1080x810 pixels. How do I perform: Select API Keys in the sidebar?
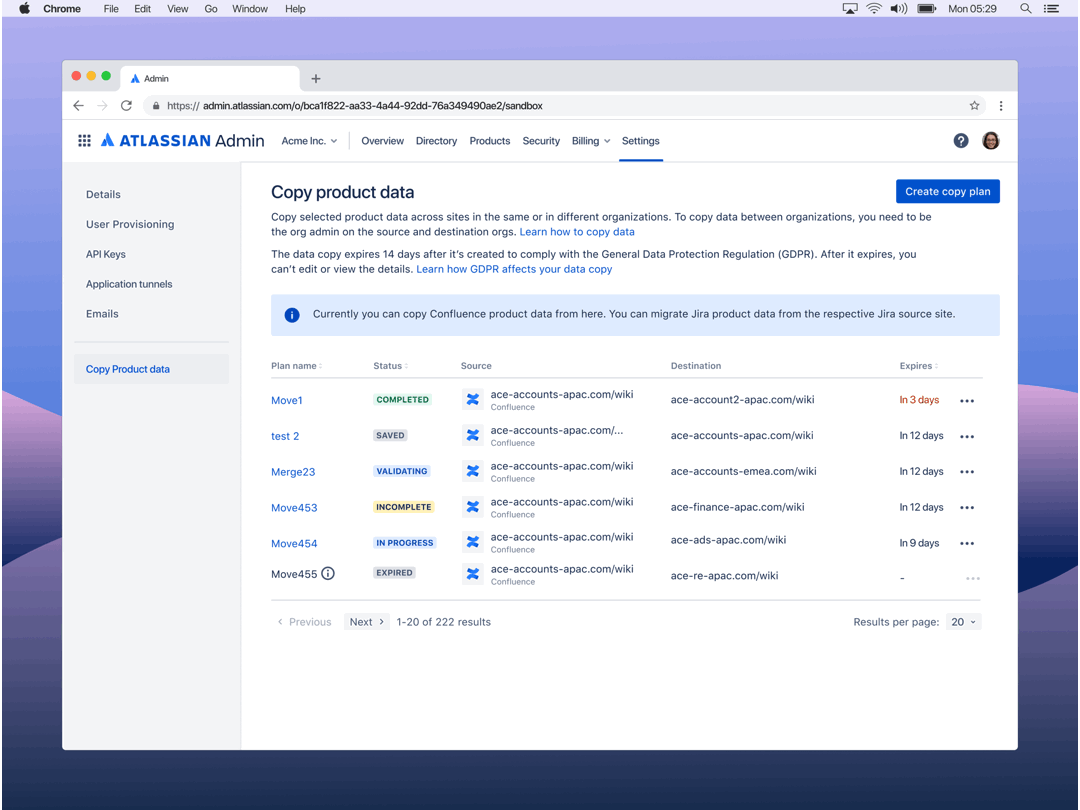point(105,254)
